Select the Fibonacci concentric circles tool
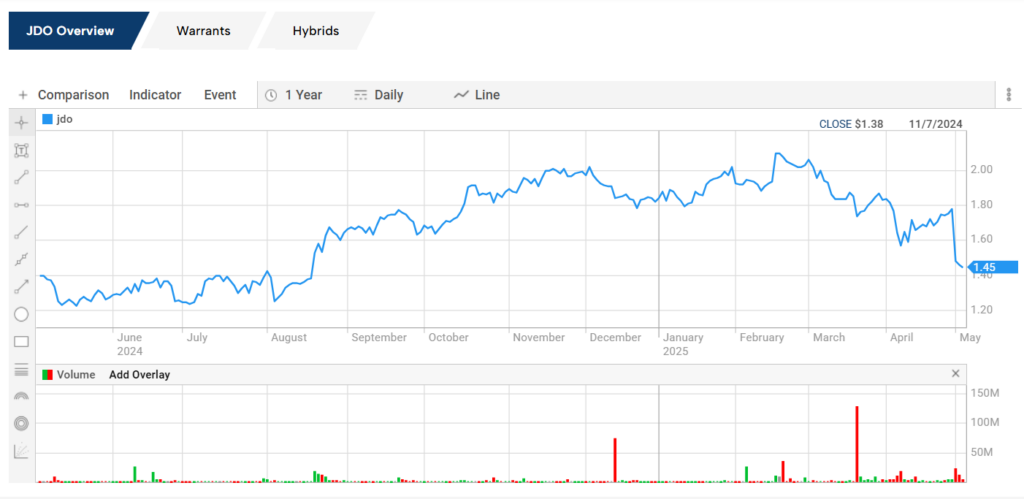The width and height of the screenshot is (1024, 499). click(x=21, y=423)
